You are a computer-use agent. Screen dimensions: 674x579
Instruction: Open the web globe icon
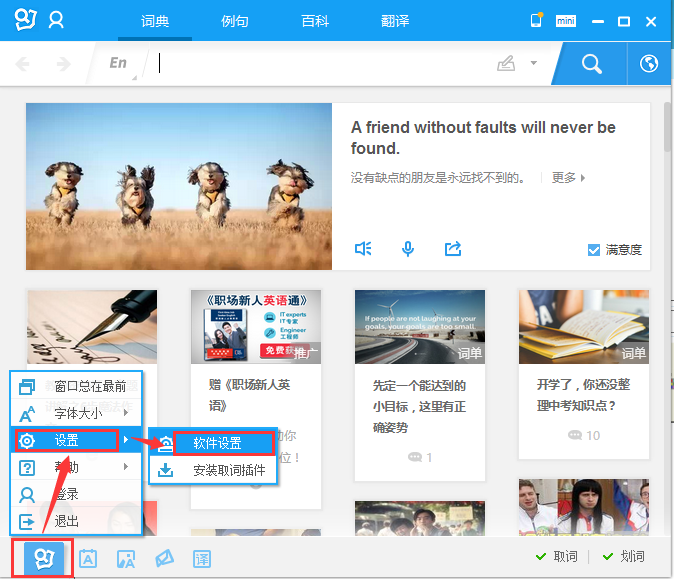pyautogui.click(x=649, y=64)
